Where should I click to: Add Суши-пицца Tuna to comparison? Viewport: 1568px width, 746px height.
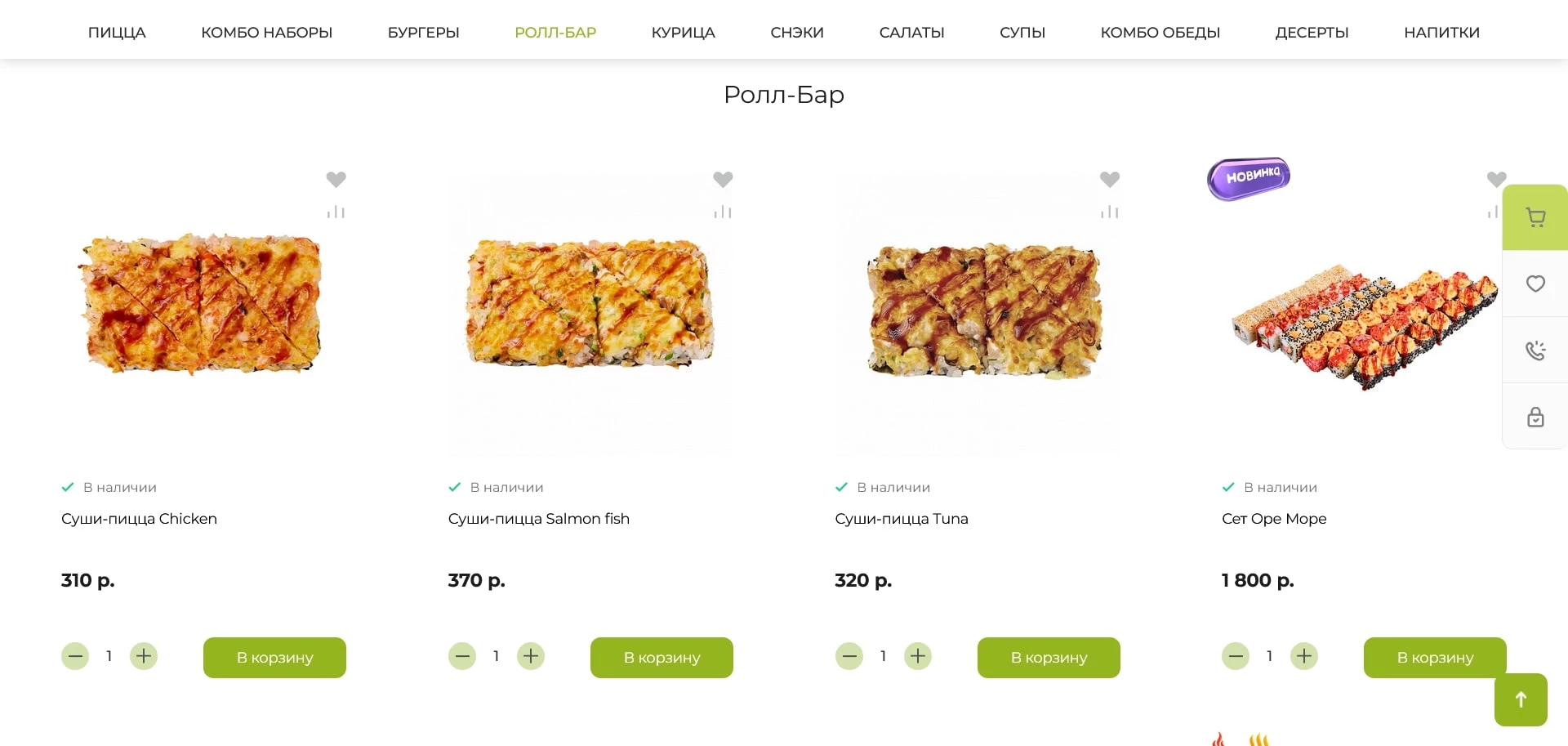pyautogui.click(x=1109, y=212)
